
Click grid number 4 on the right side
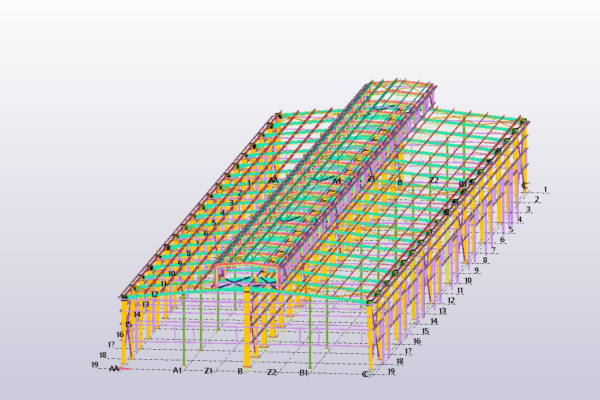pos(520,220)
